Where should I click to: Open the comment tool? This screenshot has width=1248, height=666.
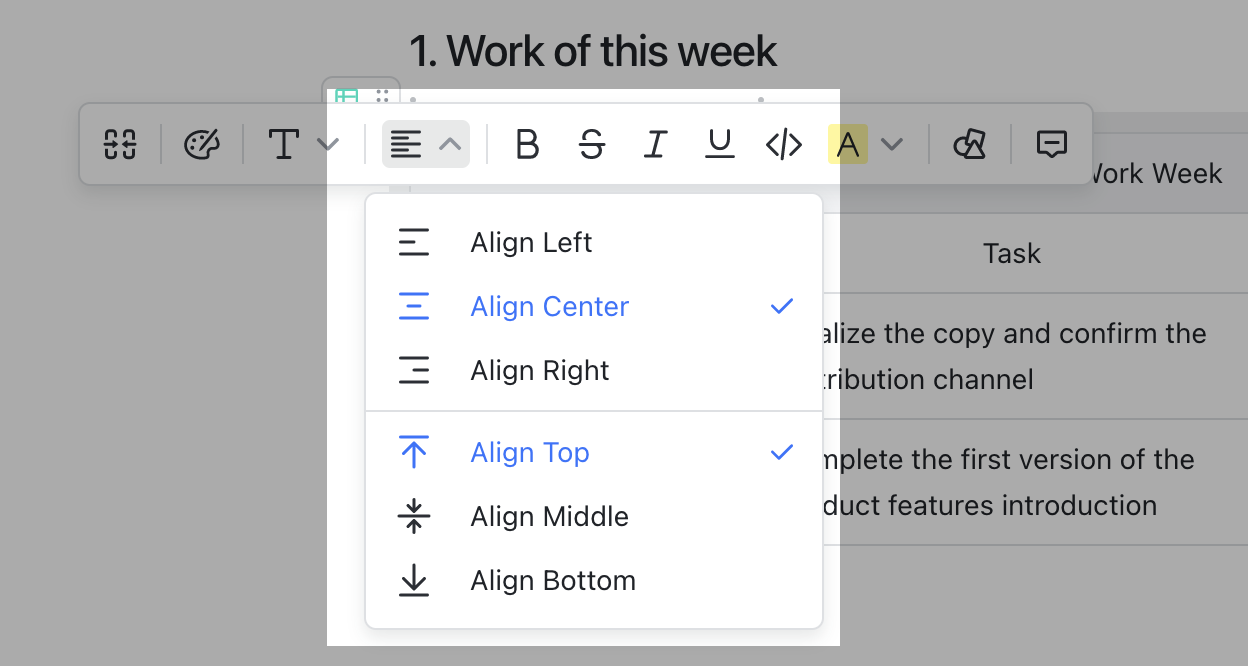(1053, 144)
